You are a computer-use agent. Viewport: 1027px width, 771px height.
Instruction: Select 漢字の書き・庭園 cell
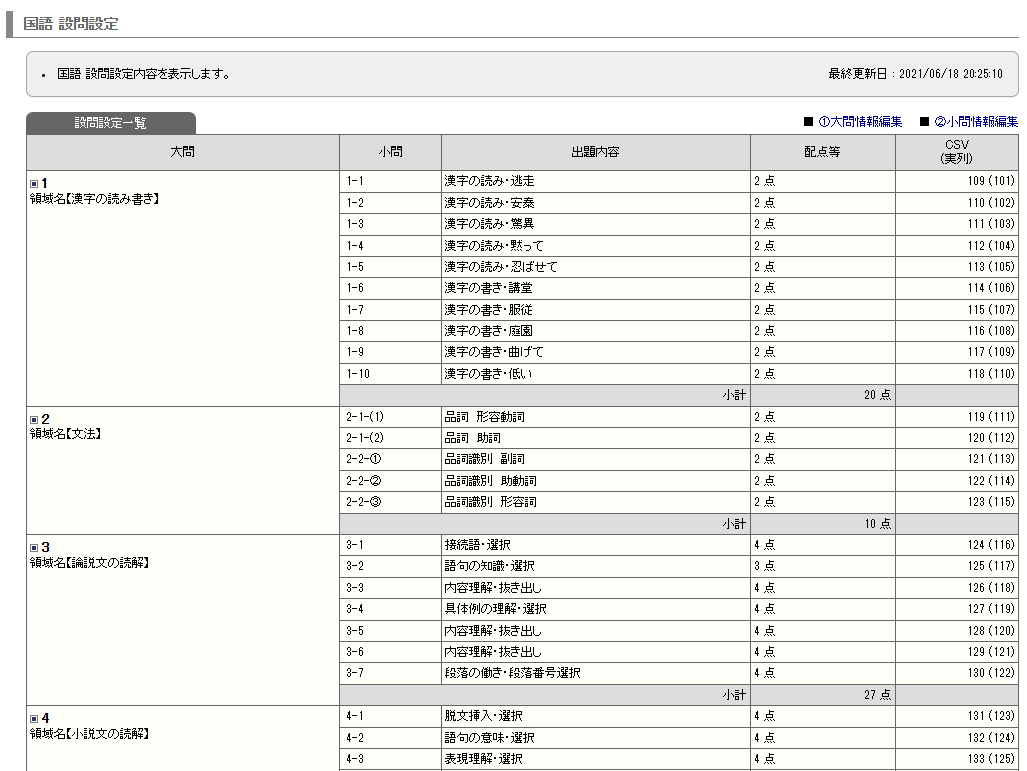click(595, 331)
